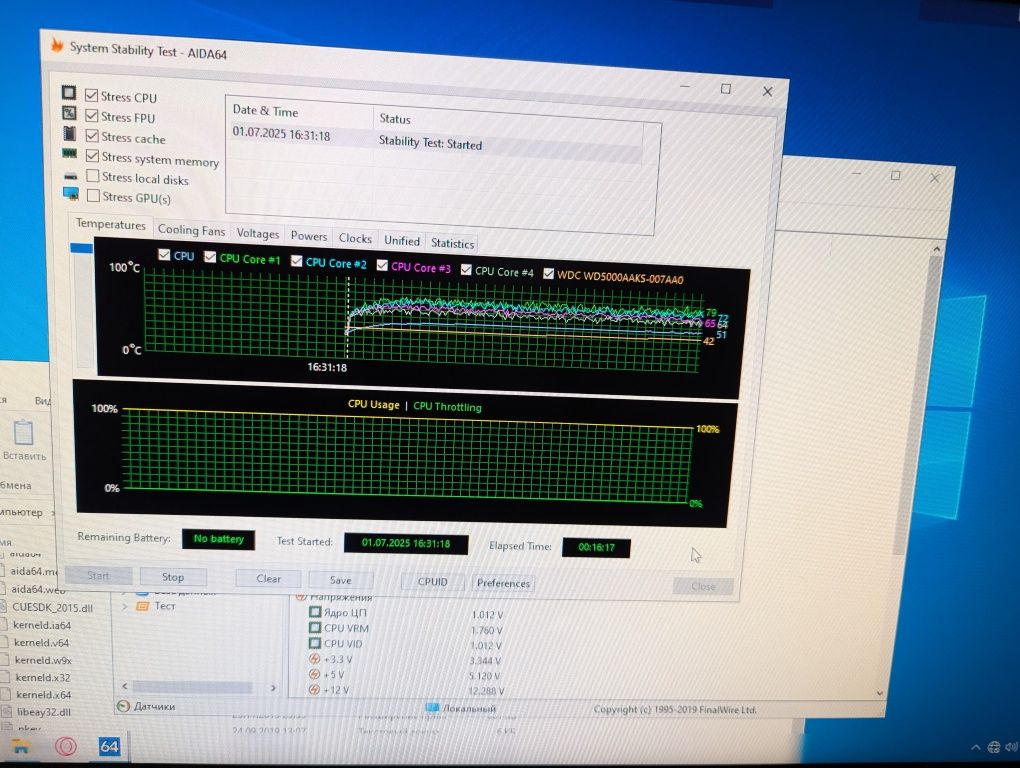Enable the Stress GPU(s) checkbox
The height and width of the screenshot is (768, 1020).
coord(94,195)
